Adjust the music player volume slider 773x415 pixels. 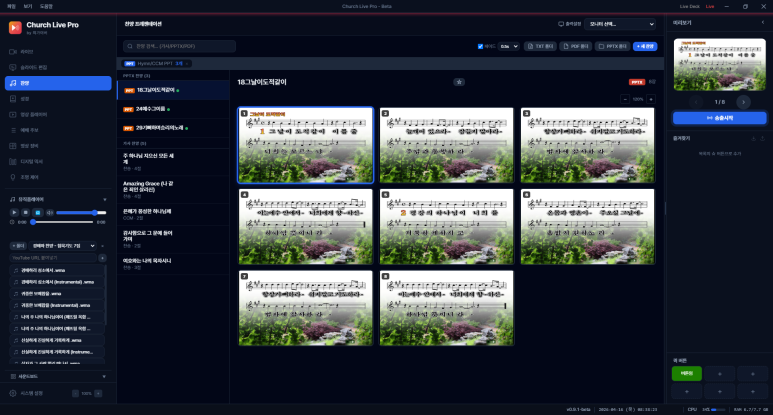coord(81,212)
